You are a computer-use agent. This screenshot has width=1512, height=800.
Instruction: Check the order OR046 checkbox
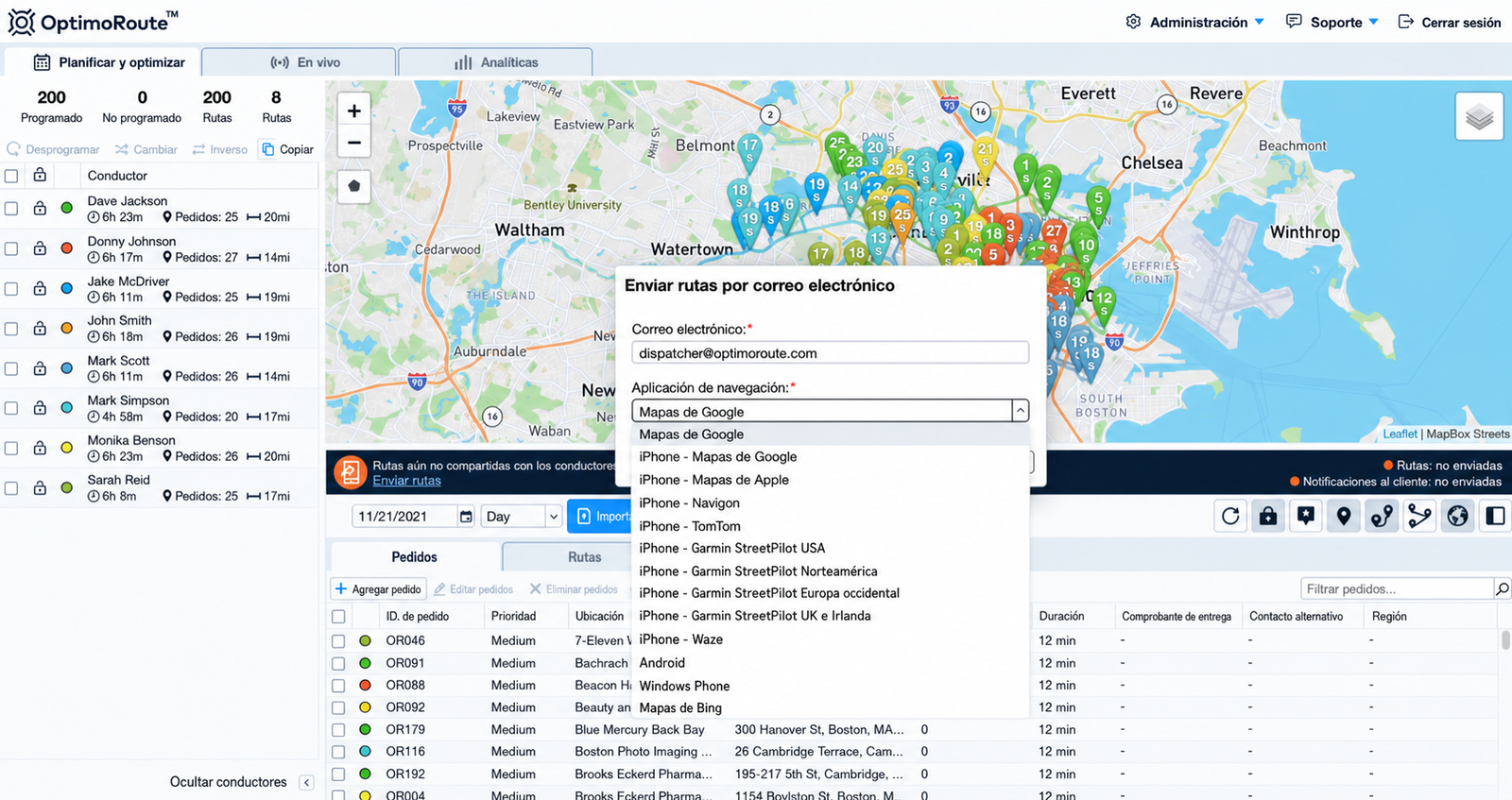(338, 640)
